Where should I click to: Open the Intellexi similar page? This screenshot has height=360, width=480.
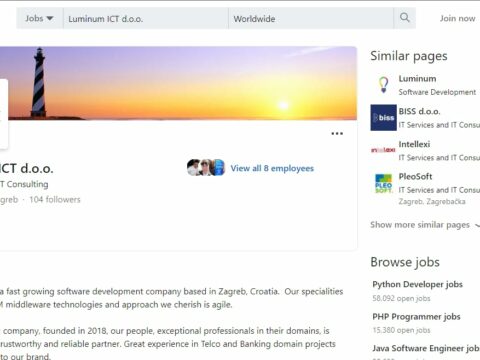coord(414,144)
